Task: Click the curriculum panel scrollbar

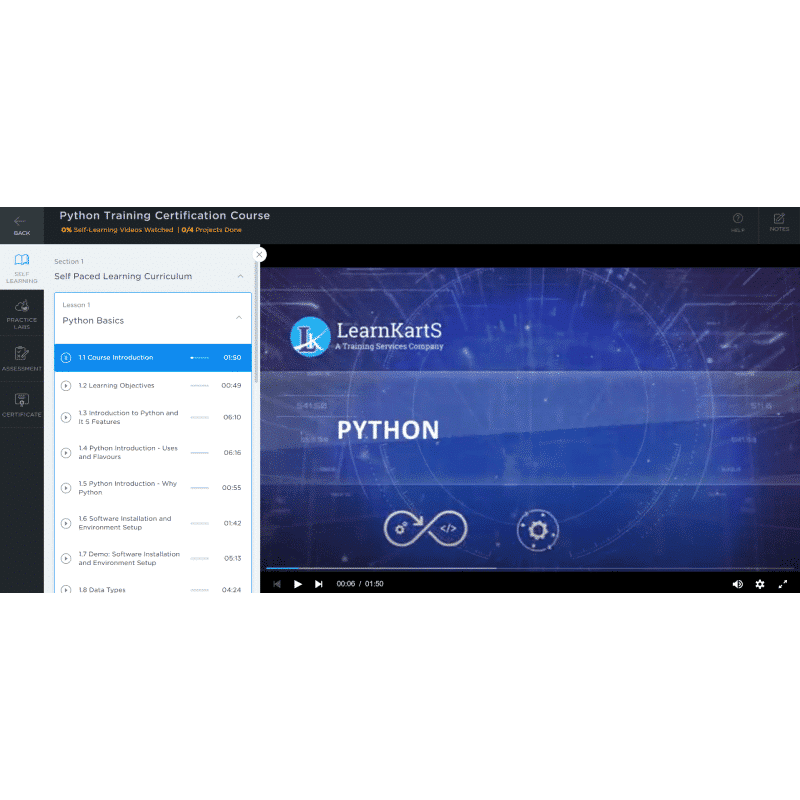Action: click(256, 321)
